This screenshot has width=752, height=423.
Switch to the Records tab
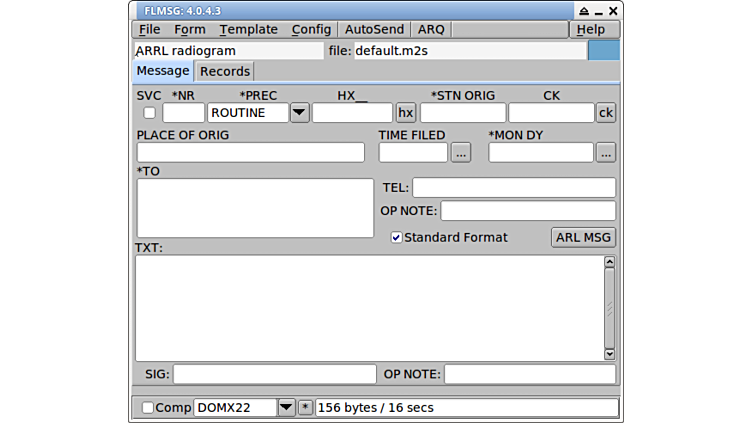[225, 71]
